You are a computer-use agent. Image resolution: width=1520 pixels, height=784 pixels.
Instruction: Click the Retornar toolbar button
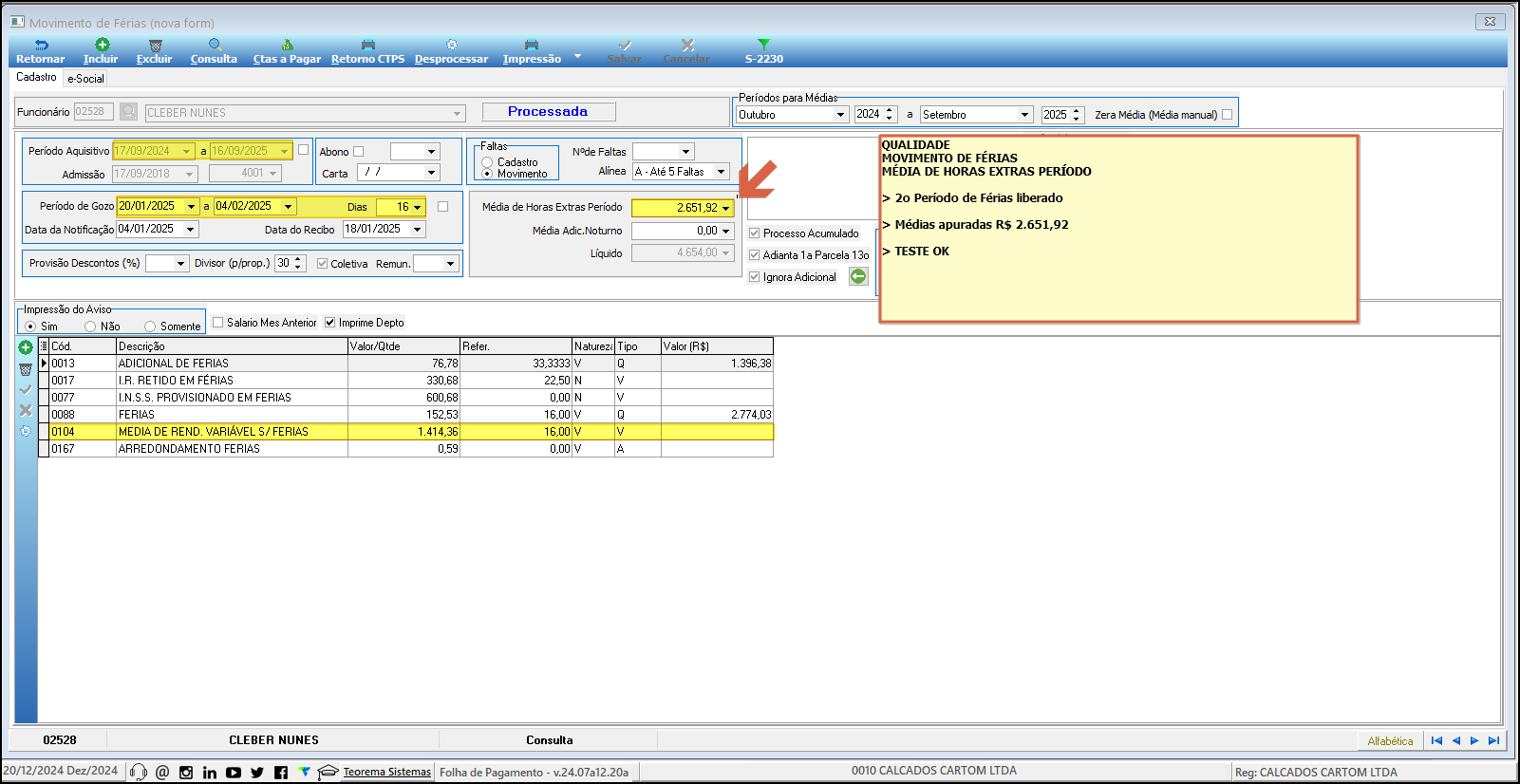(41, 51)
